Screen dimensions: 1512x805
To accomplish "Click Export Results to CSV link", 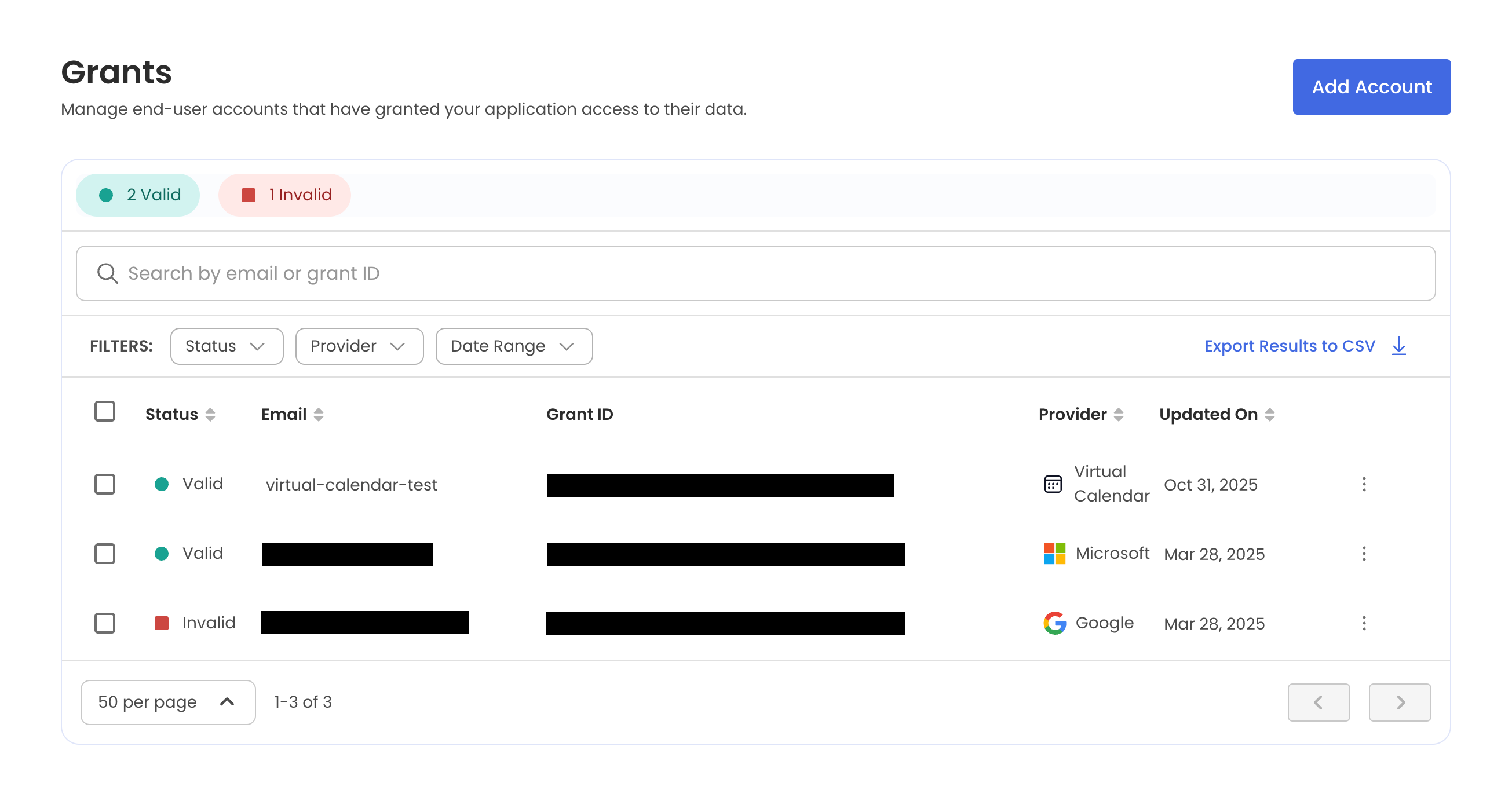I will click(1290, 346).
